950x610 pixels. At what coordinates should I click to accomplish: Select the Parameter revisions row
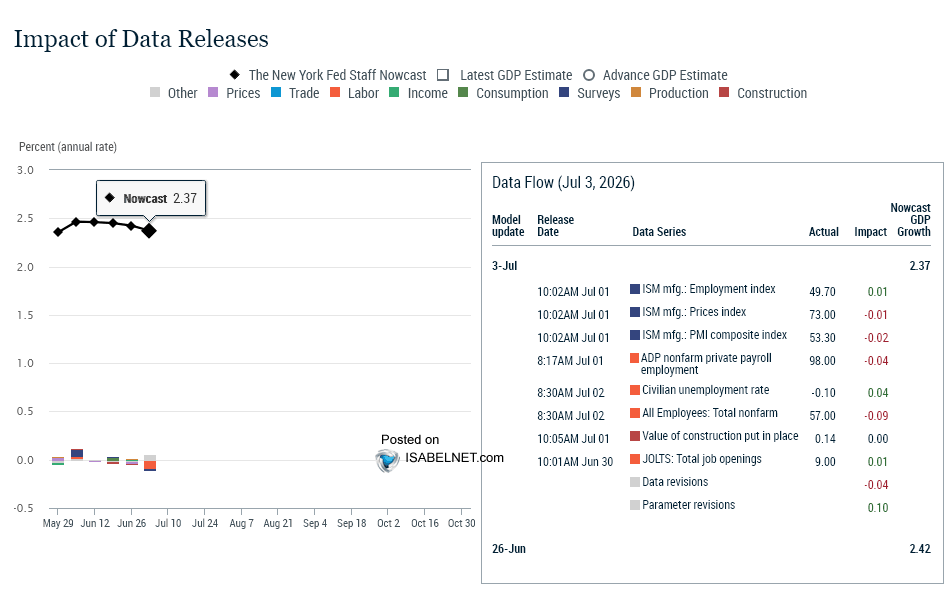pos(759,506)
